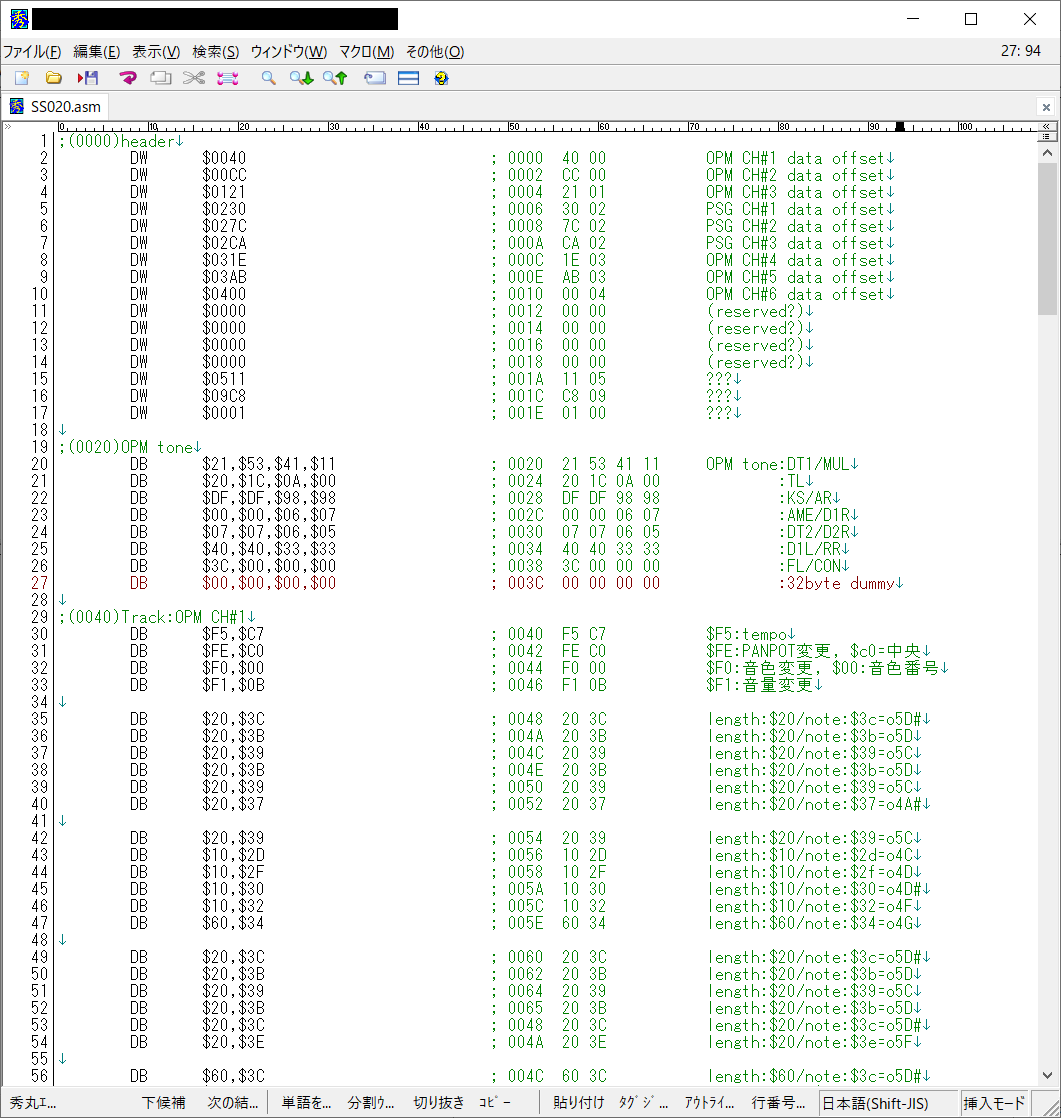1061x1118 pixels.
Task: Click the $60,$34 data on line 47
Action: pyautogui.click(x=233, y=923)
